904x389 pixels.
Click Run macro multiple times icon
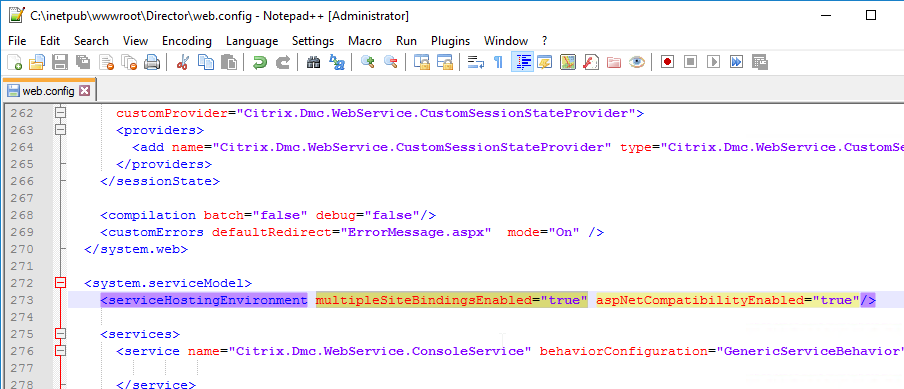pos(736,62)
